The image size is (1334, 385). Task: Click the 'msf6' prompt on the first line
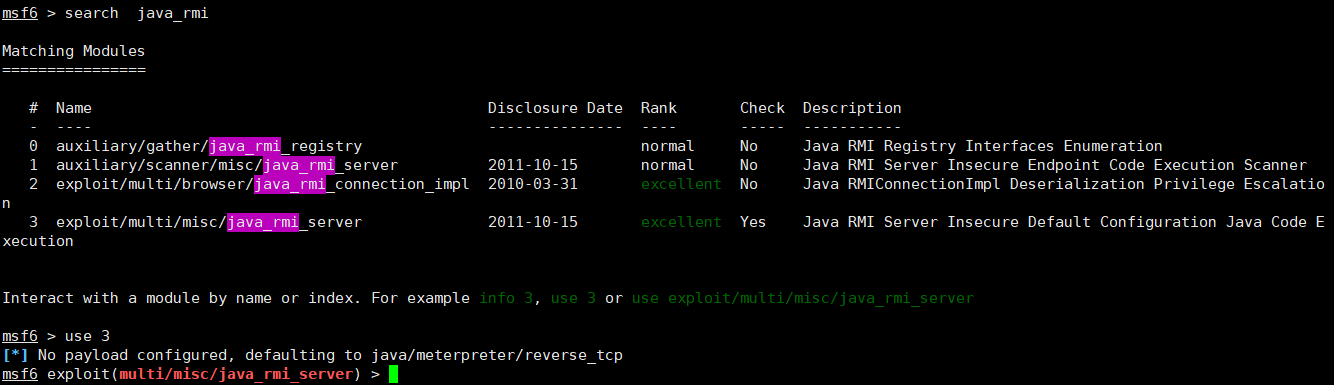(x=20, y=13)
